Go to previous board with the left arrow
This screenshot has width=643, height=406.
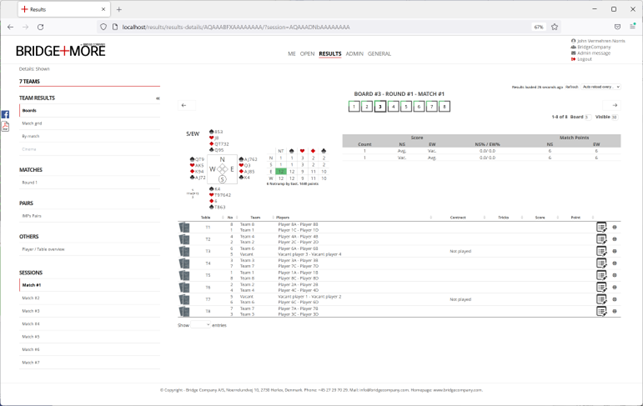(183, 105)
